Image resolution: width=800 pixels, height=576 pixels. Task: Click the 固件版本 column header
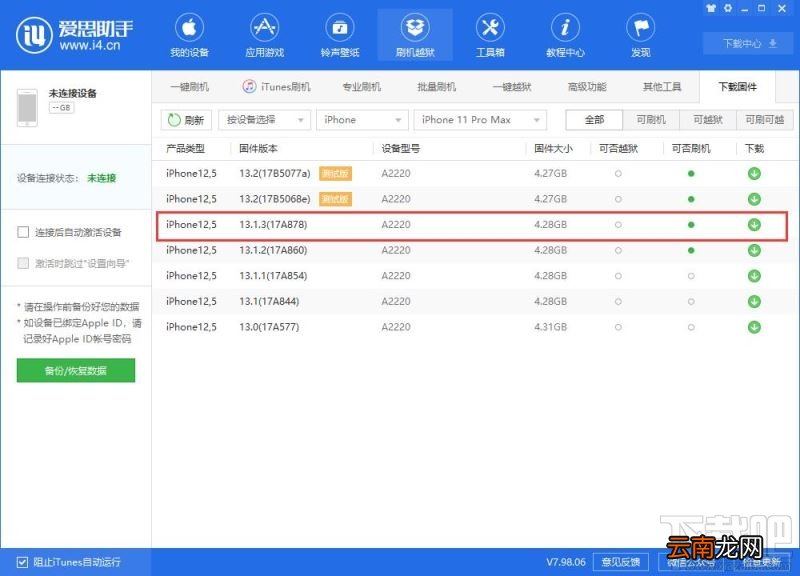coord(258,148)
